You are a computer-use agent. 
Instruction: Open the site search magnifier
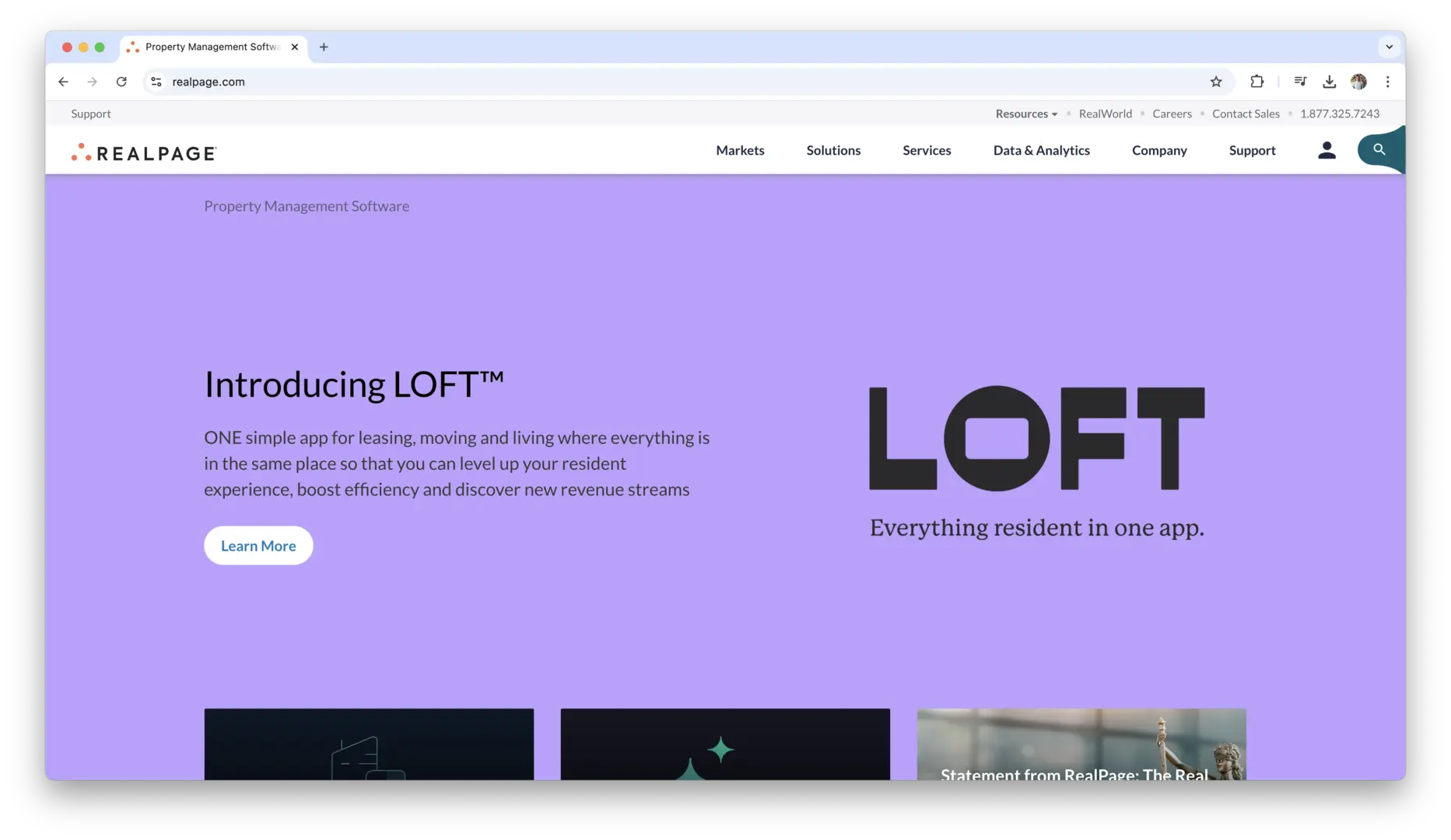pos(1379,149)
